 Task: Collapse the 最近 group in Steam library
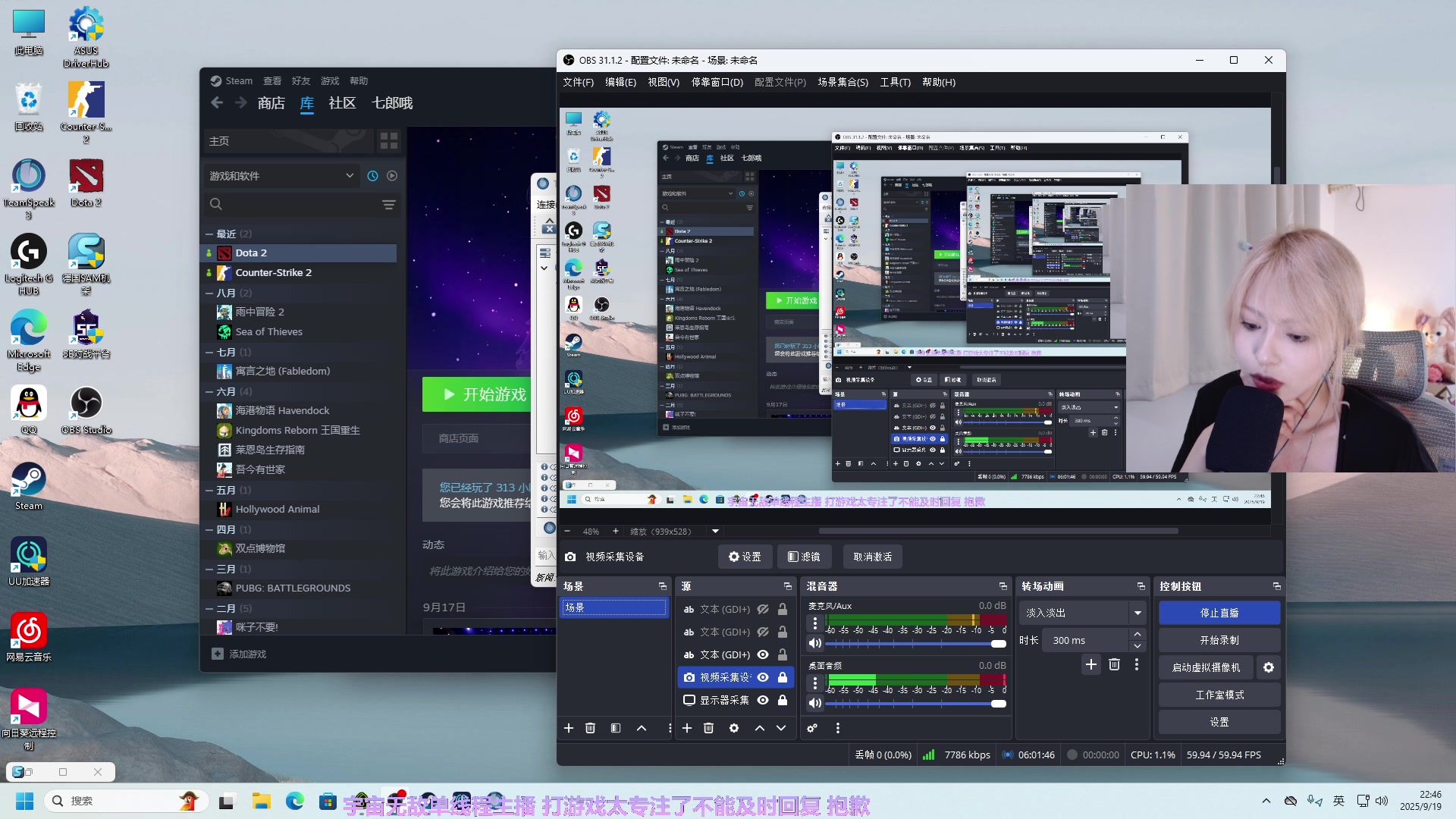(209, 234)
